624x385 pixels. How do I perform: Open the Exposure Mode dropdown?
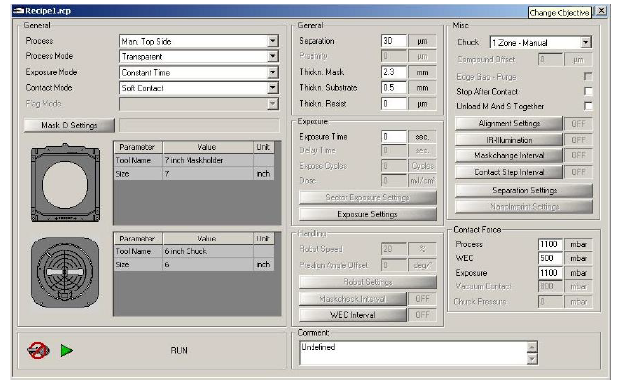click(273, 72)
